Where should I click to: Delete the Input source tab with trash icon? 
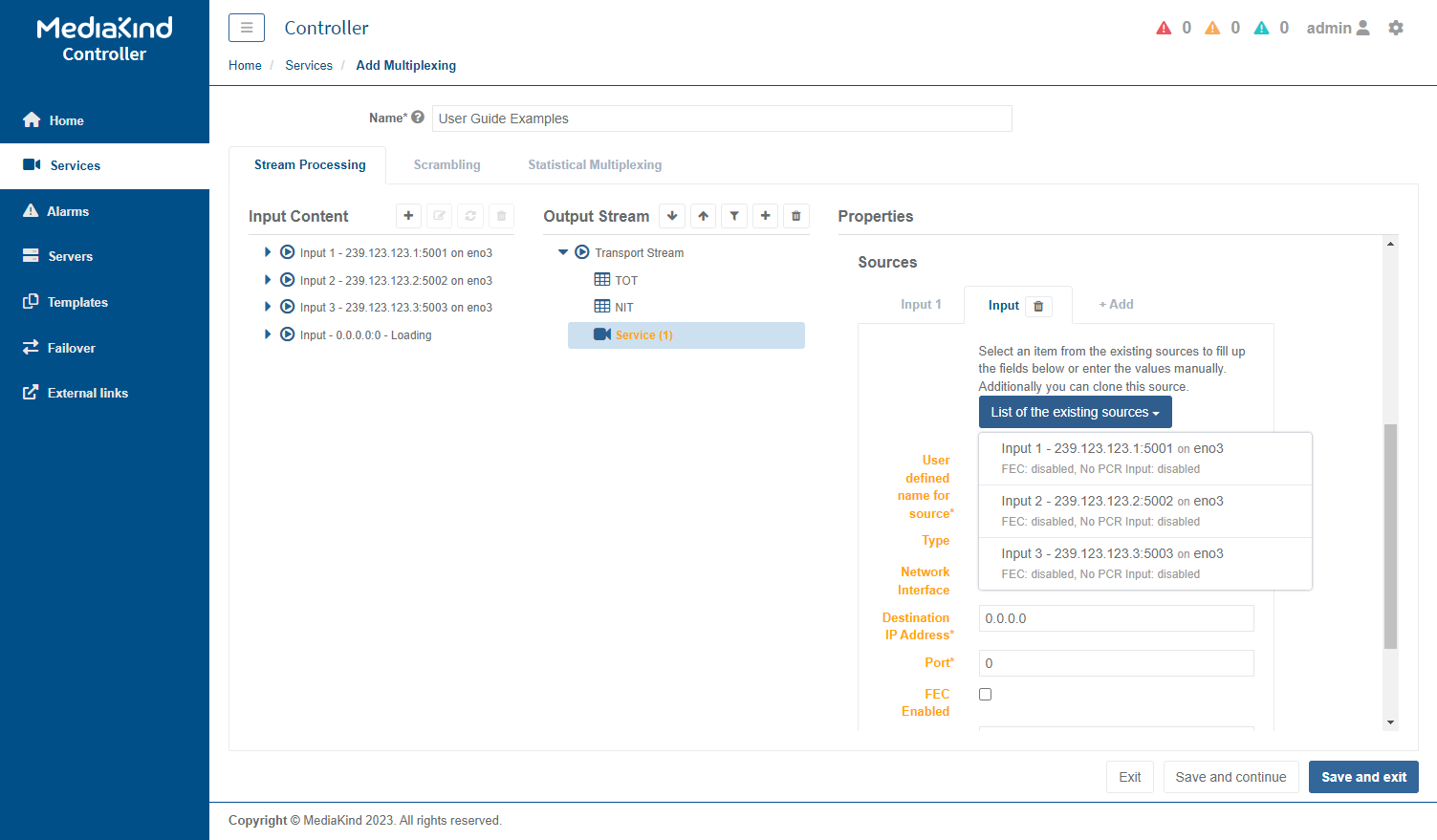coord(1038,306)
